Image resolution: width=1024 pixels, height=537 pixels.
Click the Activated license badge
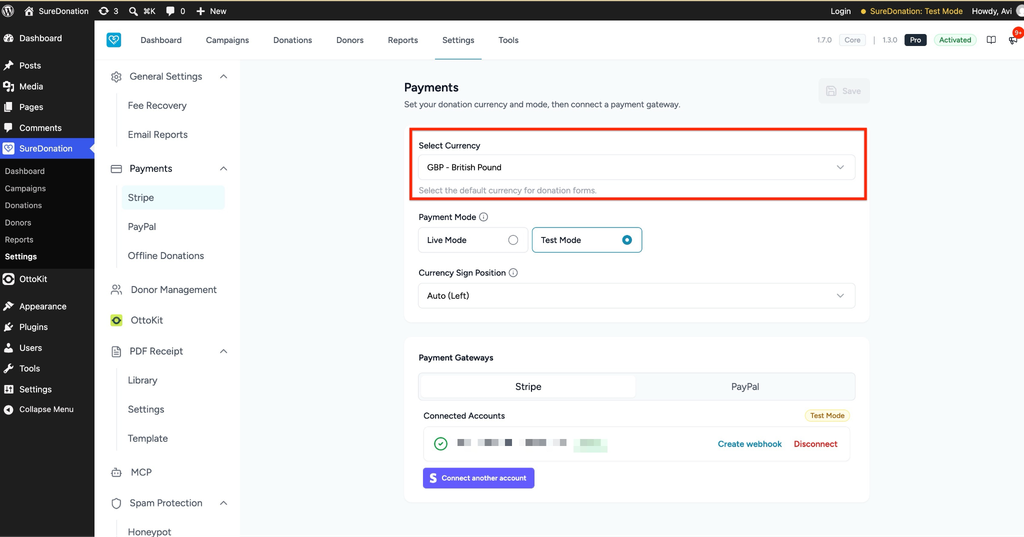click(955, 40)
